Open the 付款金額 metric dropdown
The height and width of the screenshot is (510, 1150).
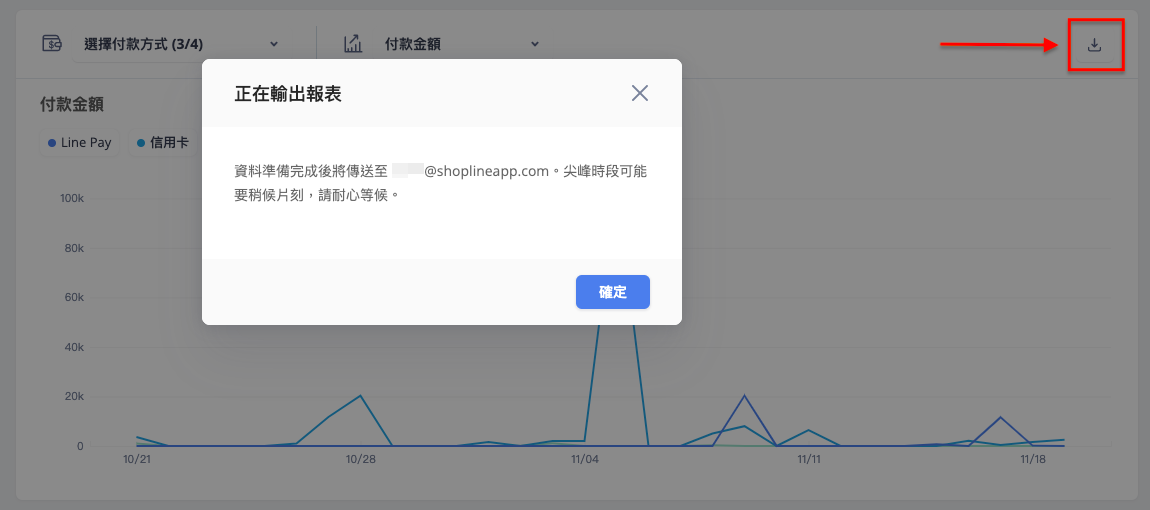click(x=462, y=44)
